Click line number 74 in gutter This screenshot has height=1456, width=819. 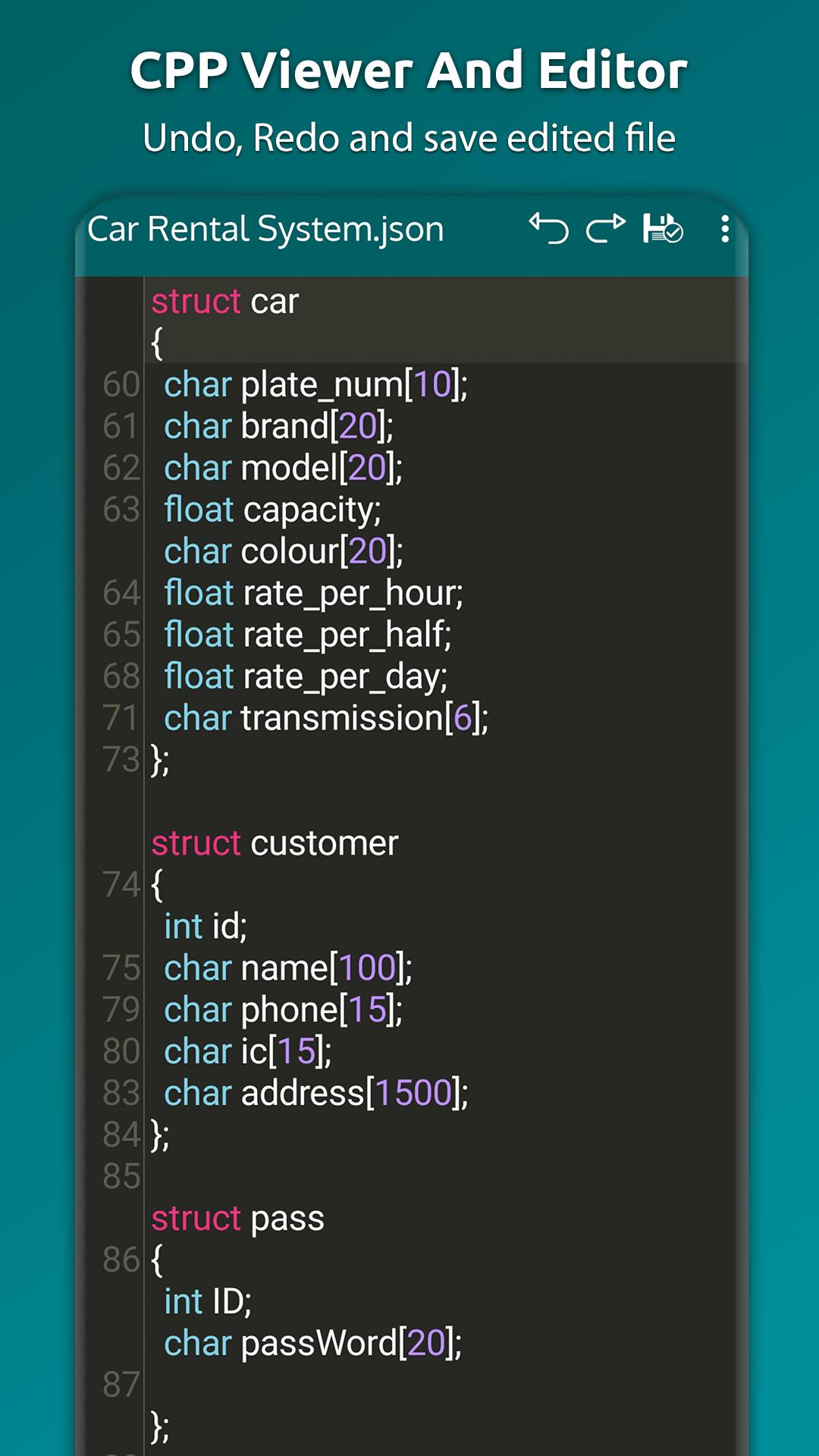[121, 885]
